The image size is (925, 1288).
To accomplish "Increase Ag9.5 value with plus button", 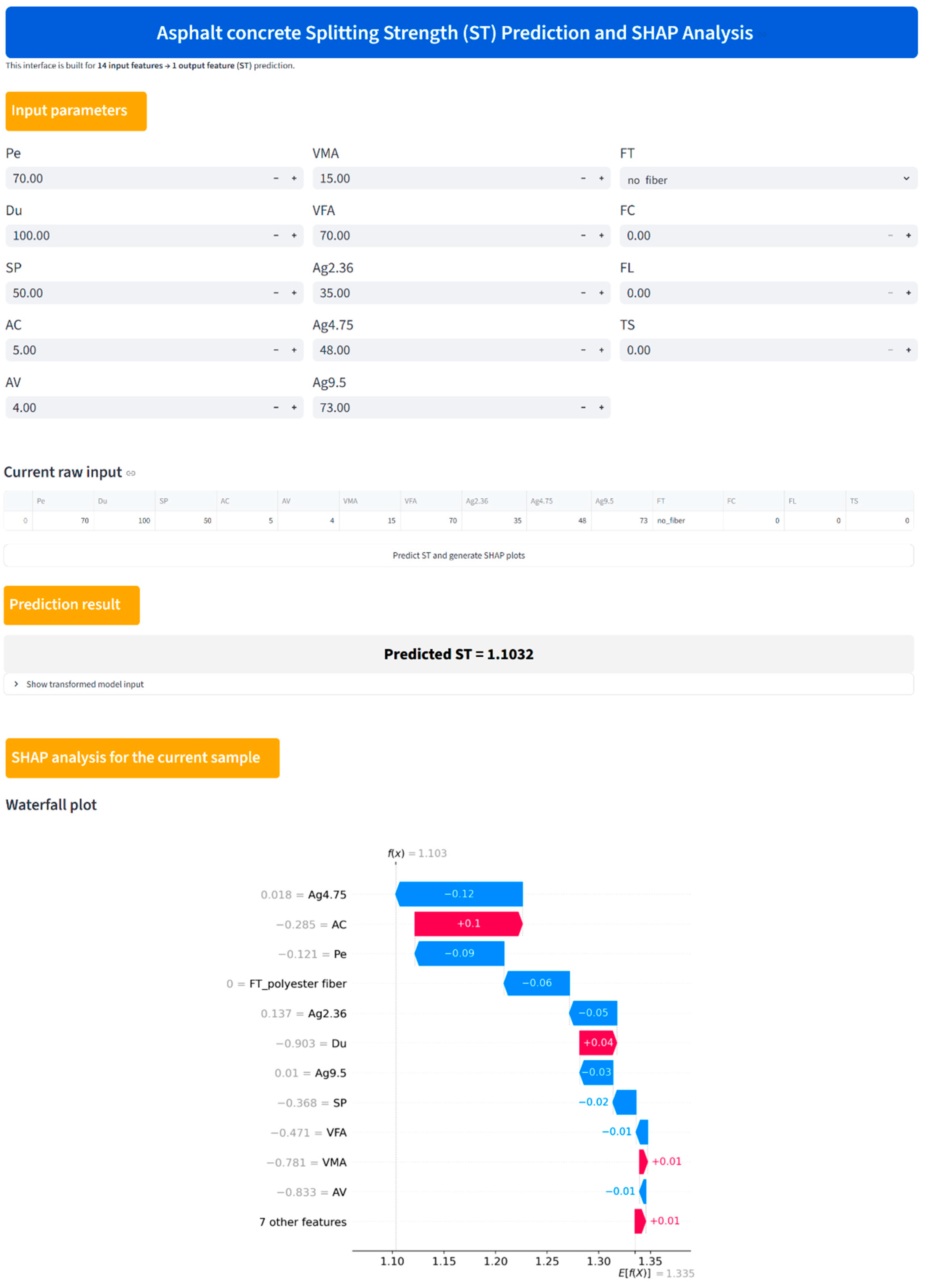I will pyautogui.click(x=601, y=408).
